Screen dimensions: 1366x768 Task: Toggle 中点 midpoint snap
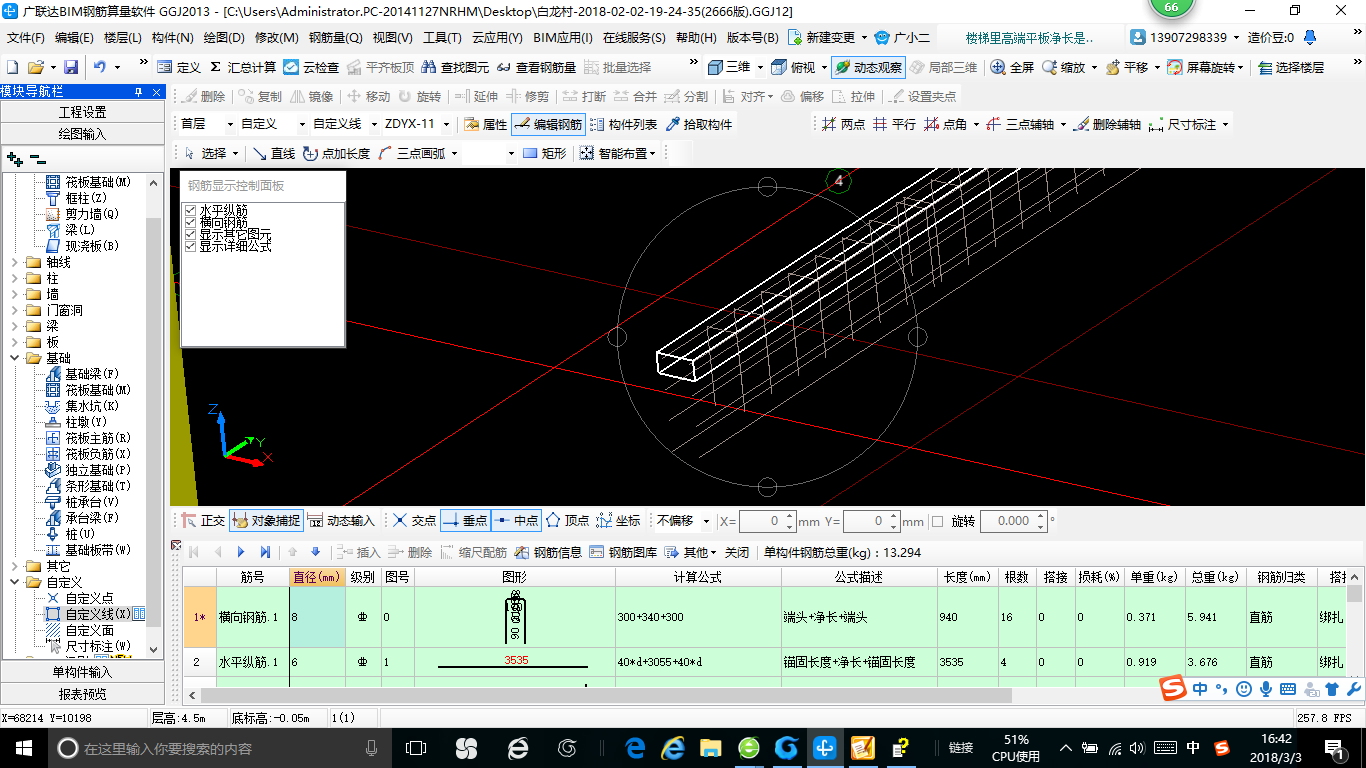pos(516,520)
